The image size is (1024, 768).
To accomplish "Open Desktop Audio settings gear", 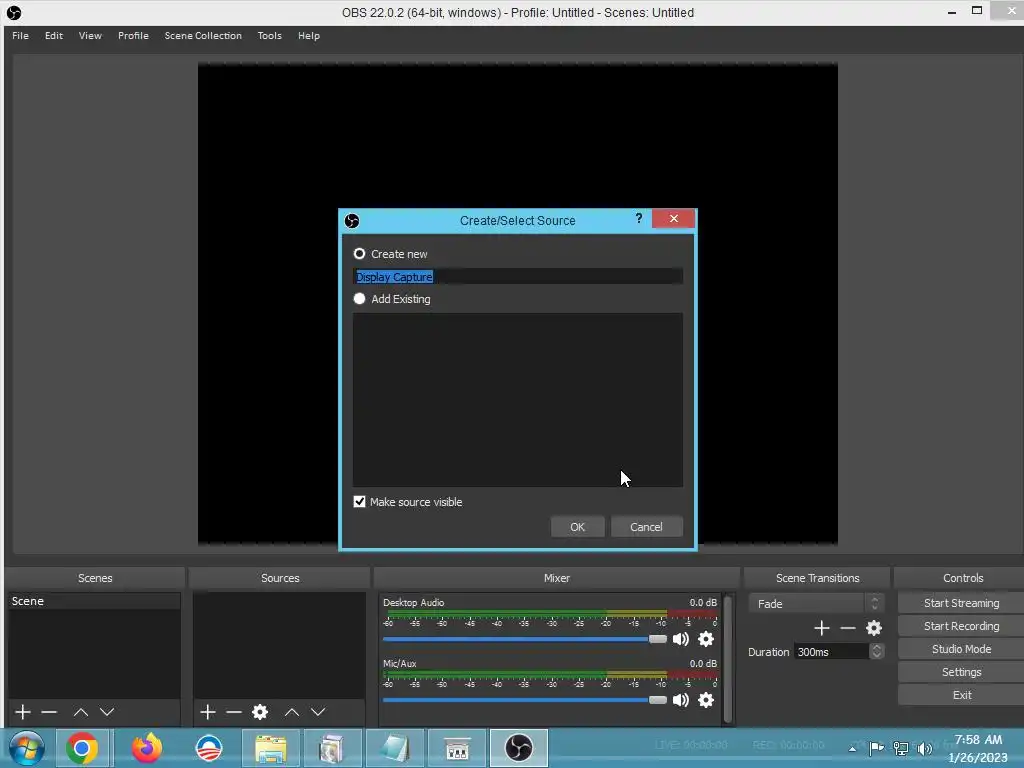I will pos(706,639).
